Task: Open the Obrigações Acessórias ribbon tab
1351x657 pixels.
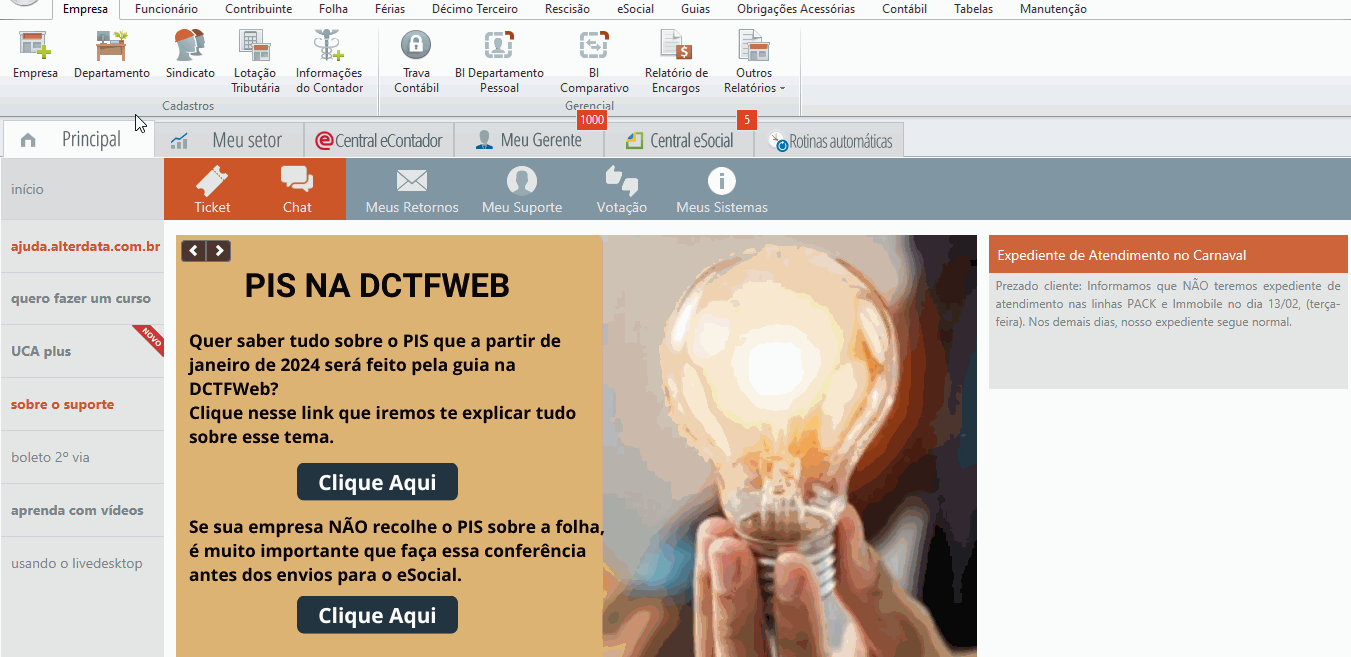Action: [796, 9]
